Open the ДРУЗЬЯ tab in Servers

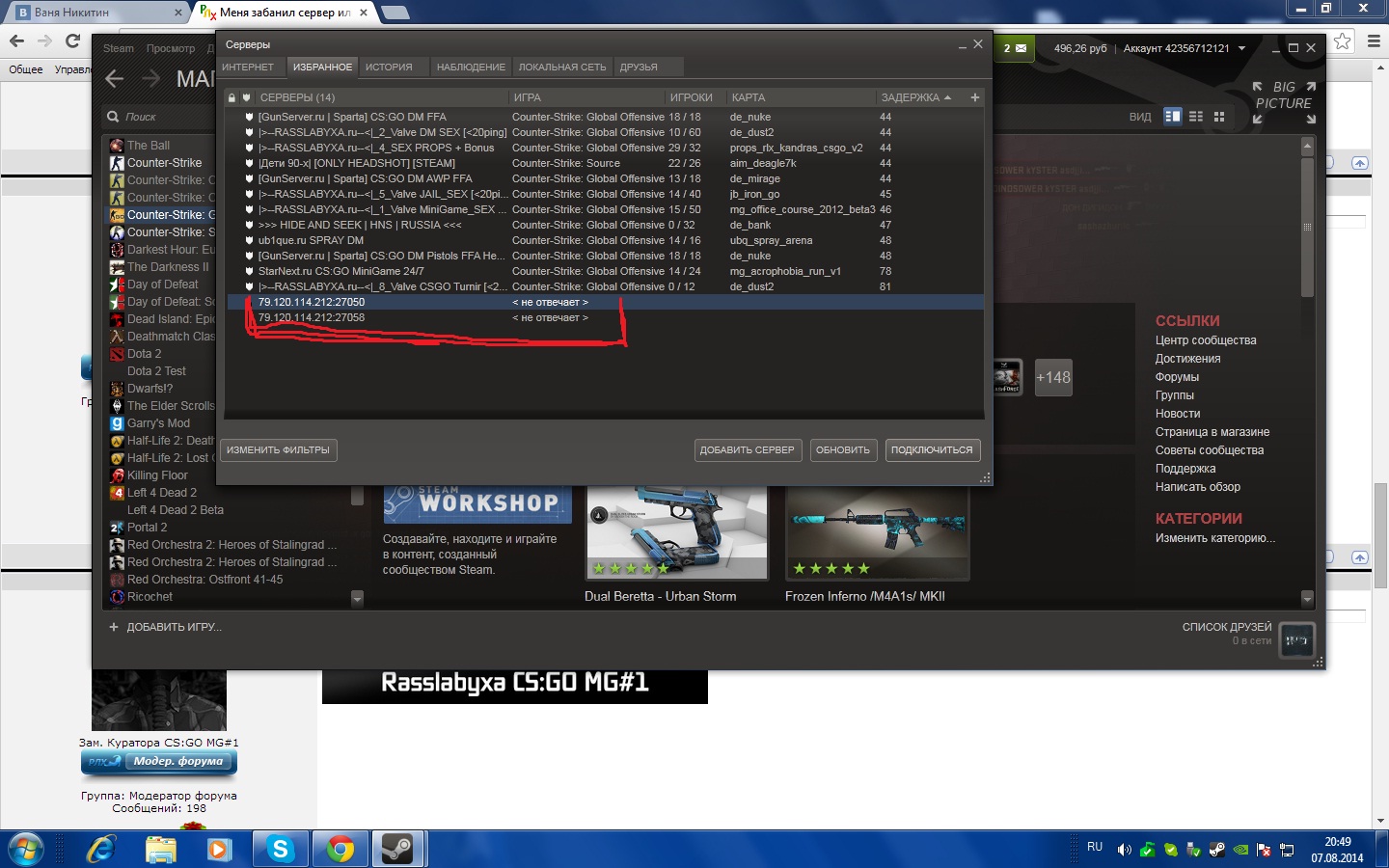pos(639,68)
